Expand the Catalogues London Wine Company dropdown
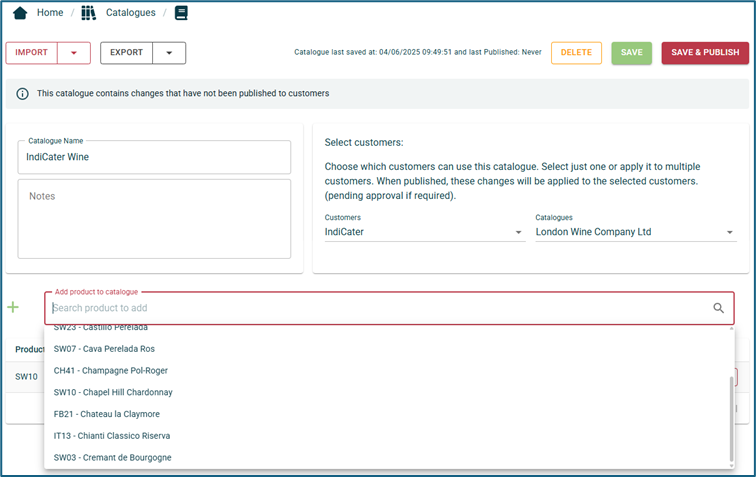756x477 pixels. 636,232
